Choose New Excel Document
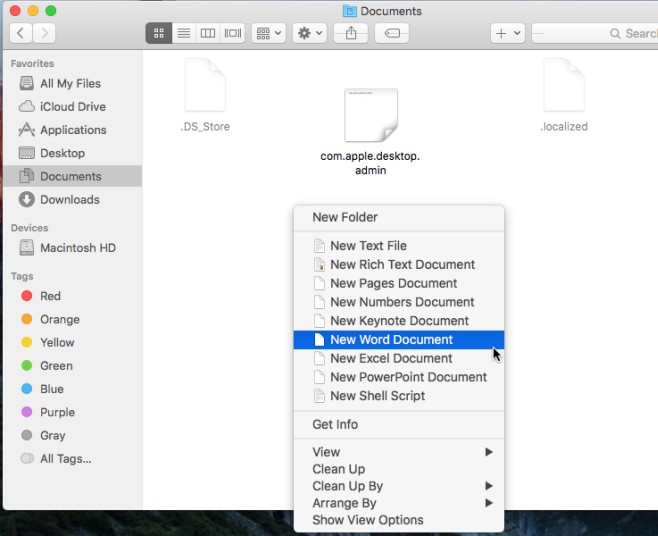 pos(399,358)
